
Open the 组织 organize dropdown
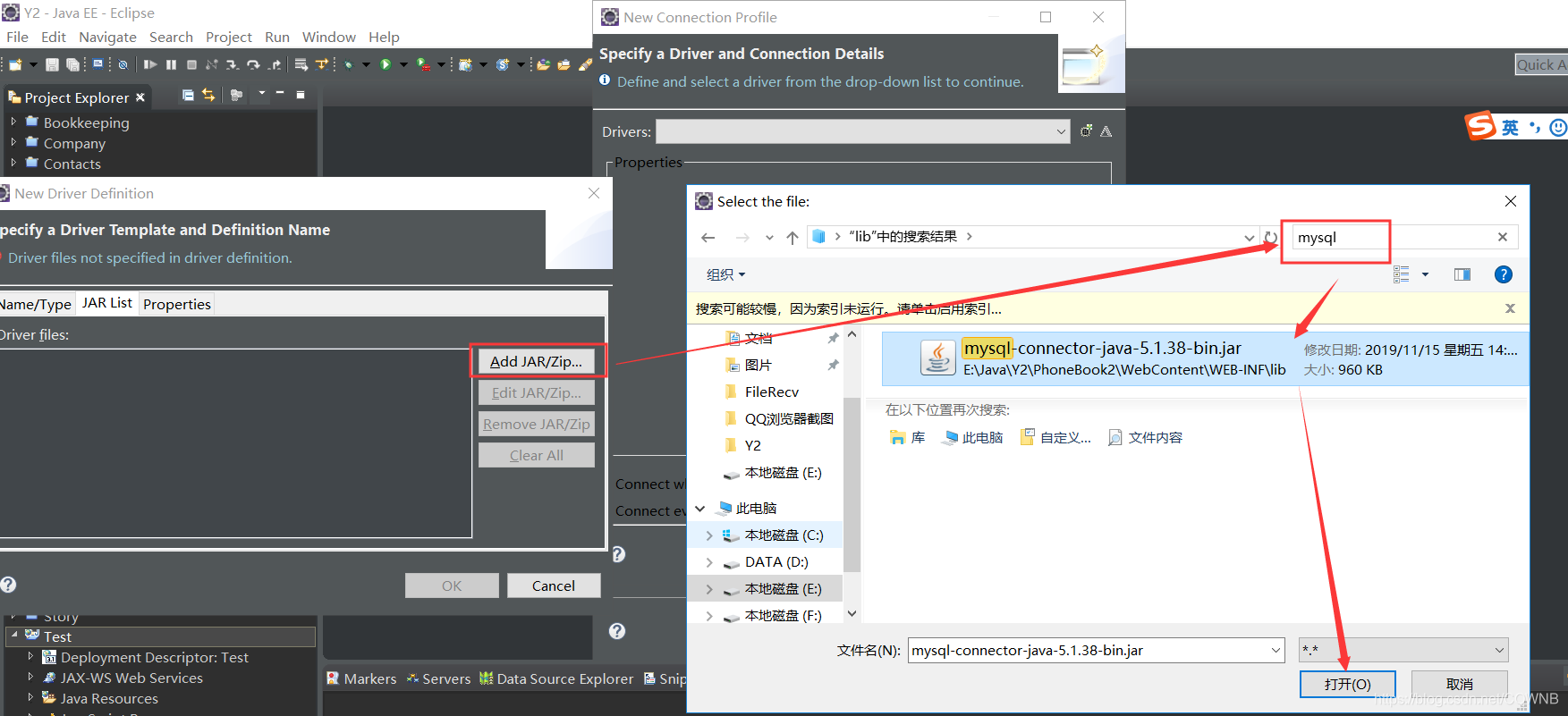pos(725,274)
